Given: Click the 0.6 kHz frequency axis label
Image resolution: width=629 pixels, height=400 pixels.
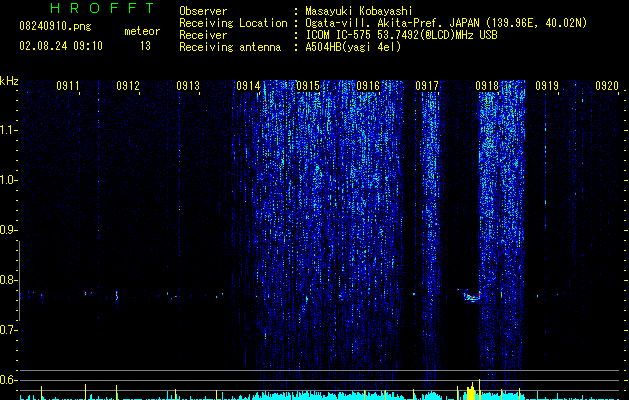Looking at the screenshot, I should [8, 380].
